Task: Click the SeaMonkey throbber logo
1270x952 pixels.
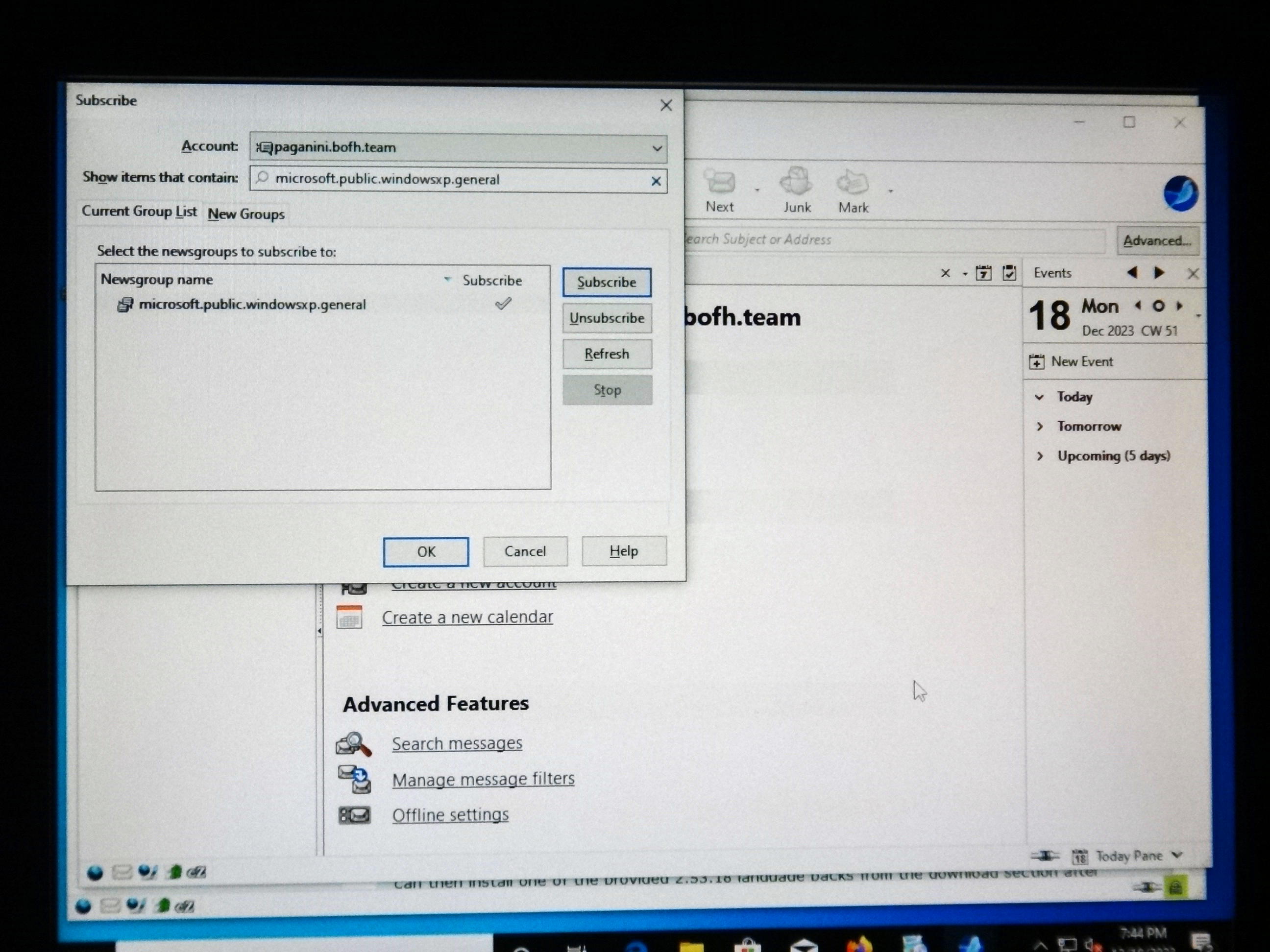Action: point(1180,193)
